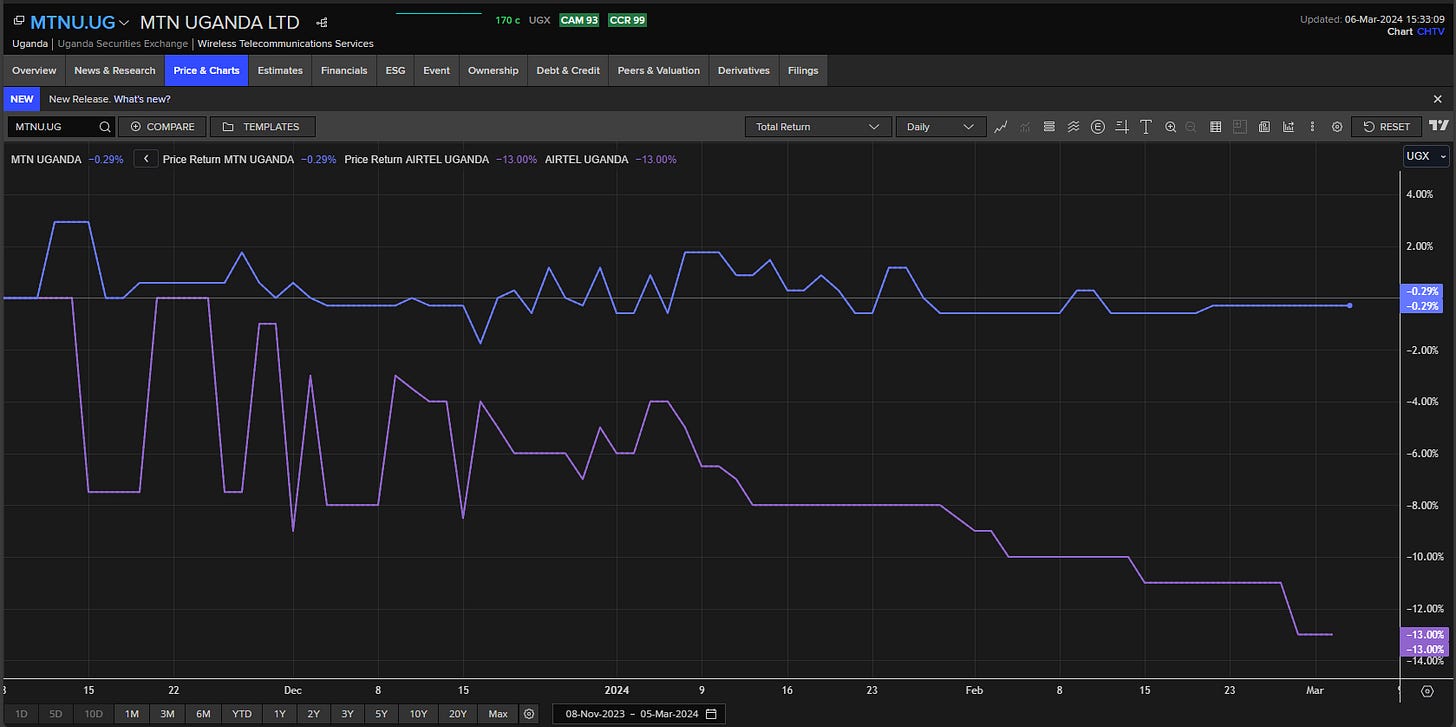Click the export chart icon
Screen dimensions: 1456x727
coord(1288,127)
